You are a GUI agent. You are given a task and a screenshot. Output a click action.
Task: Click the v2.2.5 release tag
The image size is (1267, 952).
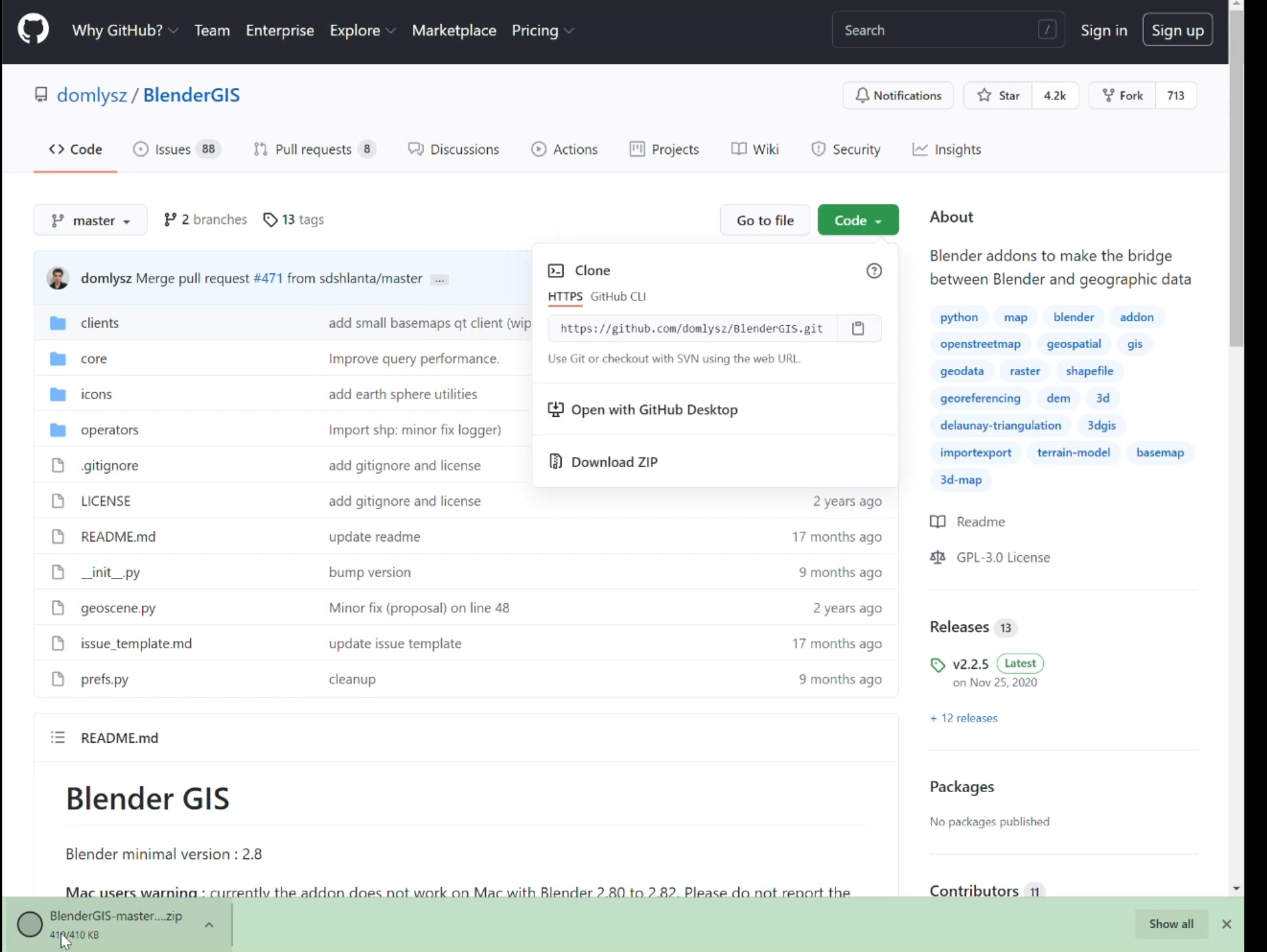(970, 664)
